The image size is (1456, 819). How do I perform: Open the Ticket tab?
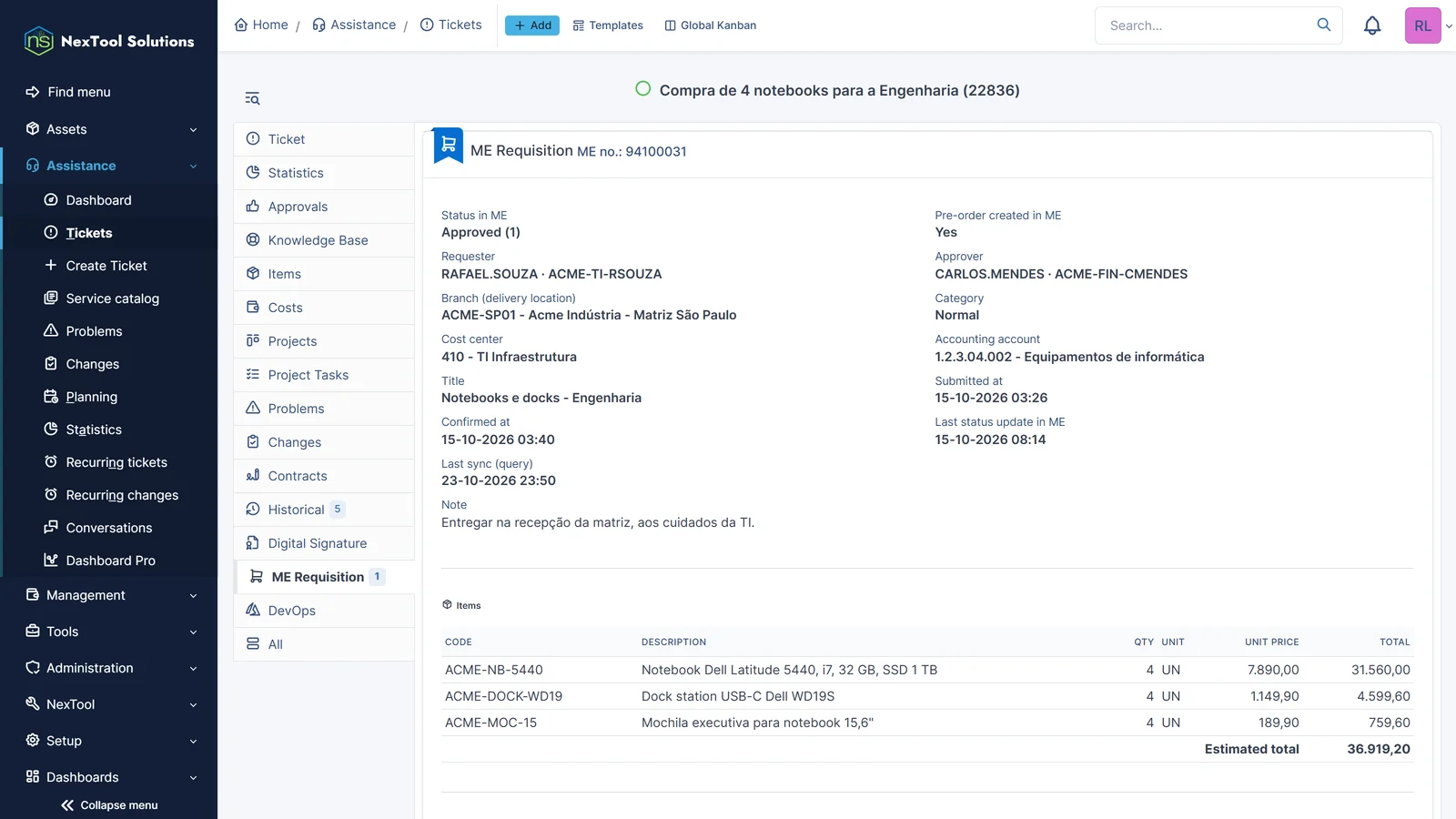click(324, 139)
